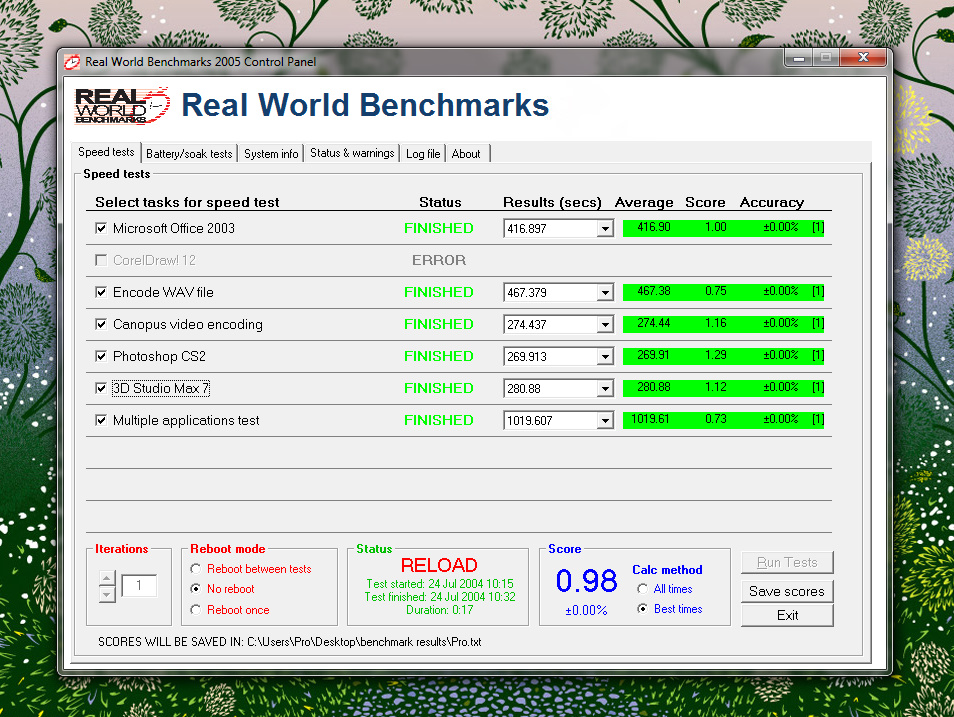The height and width of the screenshot is (717, 954).
Task: Open the System info tab
Action: coord(271,154)
